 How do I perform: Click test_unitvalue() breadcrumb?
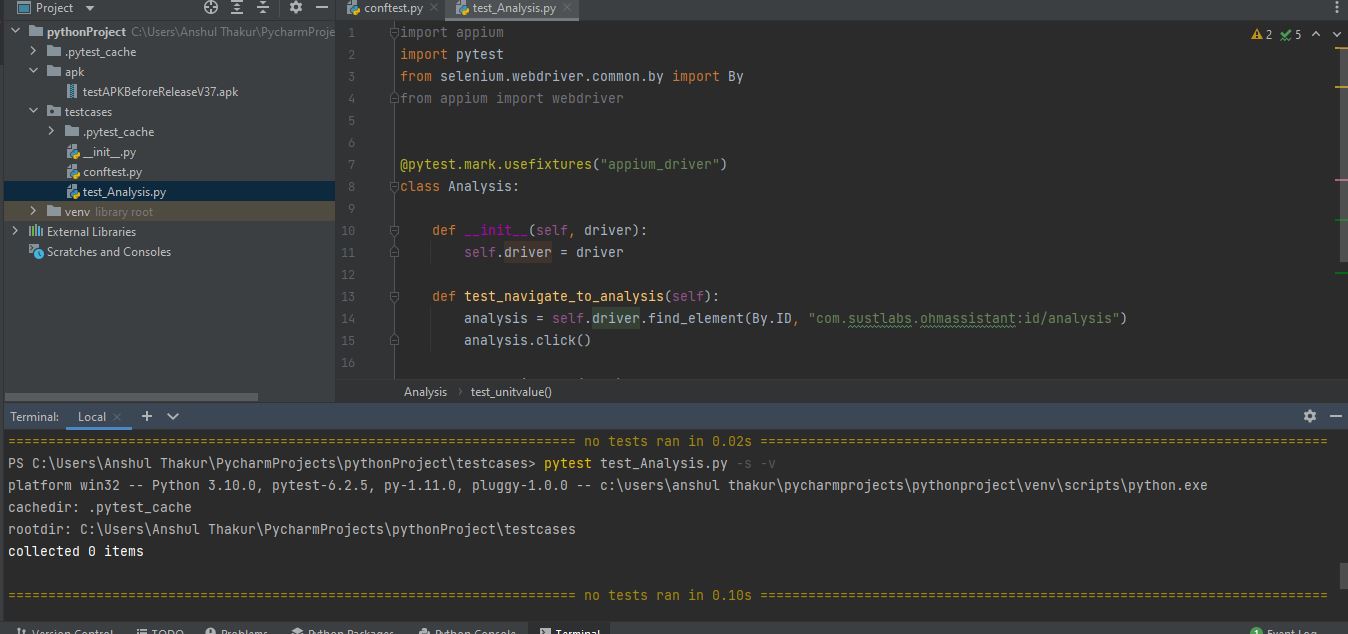(511, 392)
